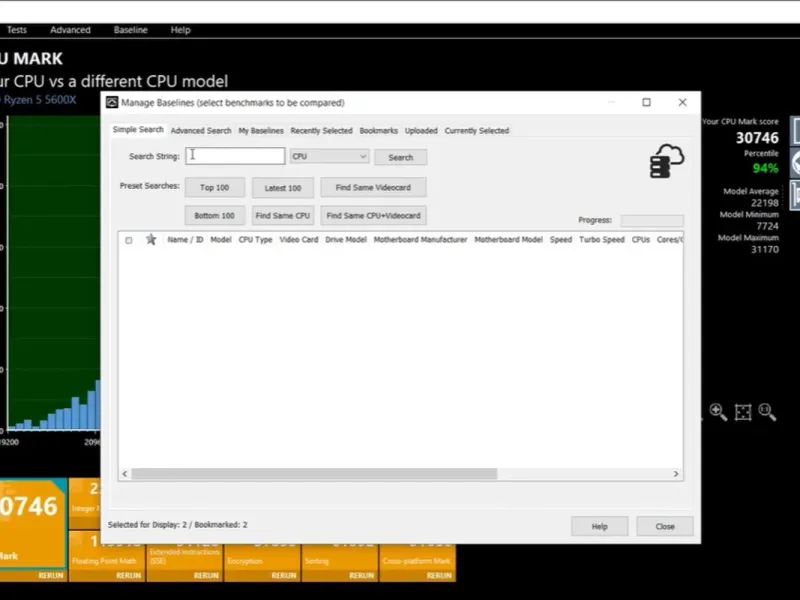Click the Search button
This screenshot has height=600, width=800.
pyautogui.click(x=401, y=157)
